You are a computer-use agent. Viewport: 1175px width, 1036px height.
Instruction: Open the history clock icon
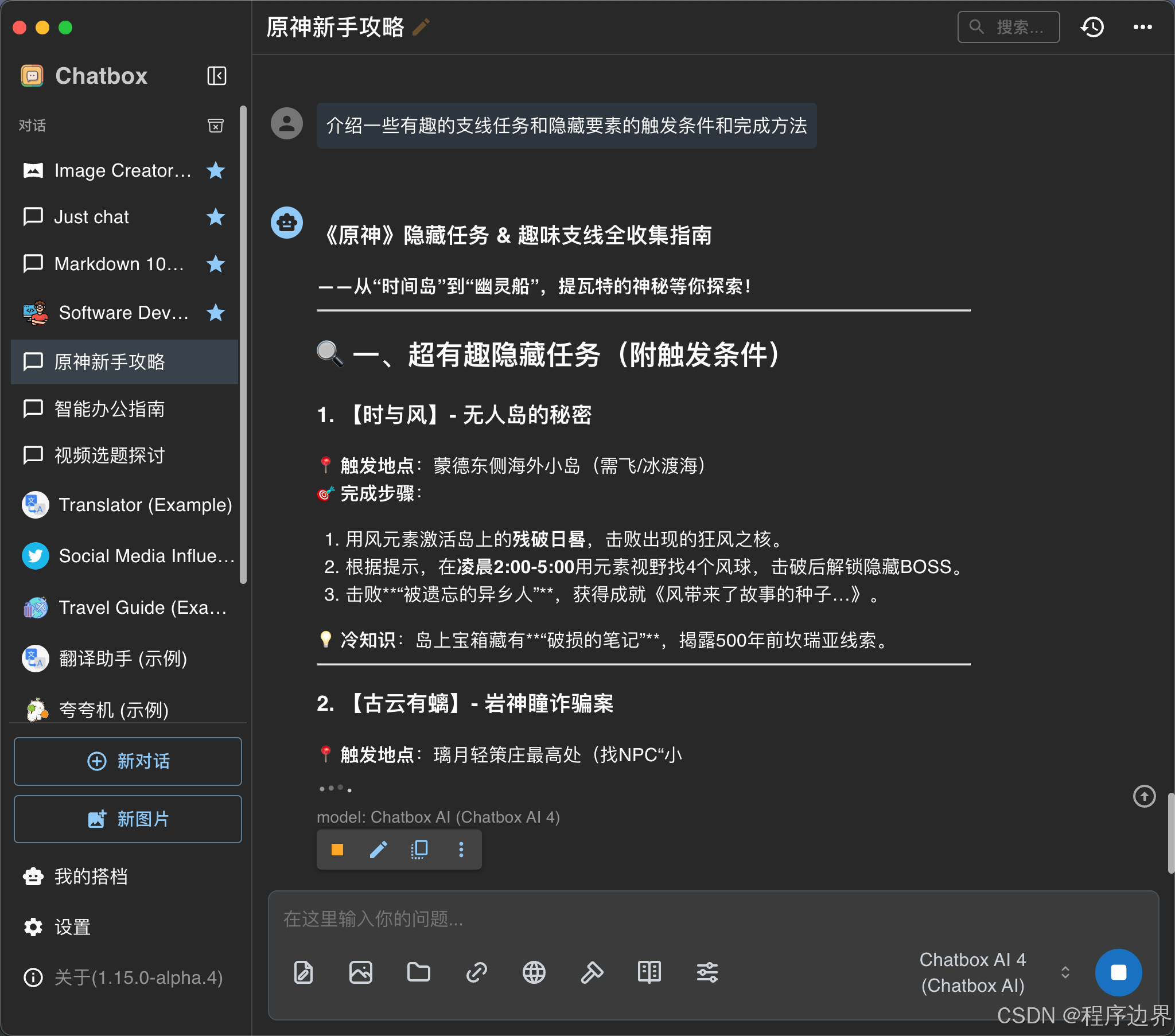pos(1092,27)
